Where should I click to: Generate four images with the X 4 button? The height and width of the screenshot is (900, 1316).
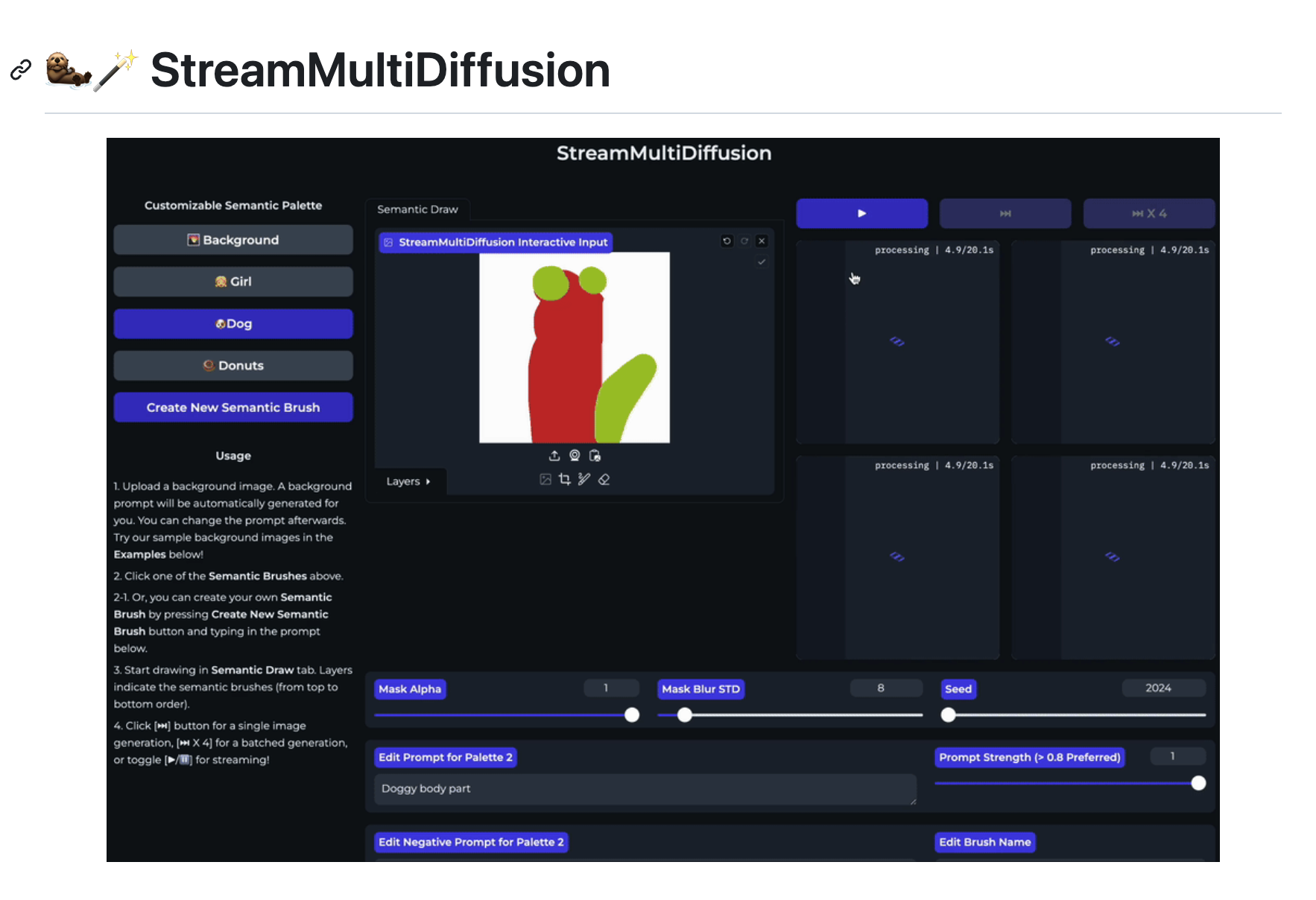[x=1148, y=213]
